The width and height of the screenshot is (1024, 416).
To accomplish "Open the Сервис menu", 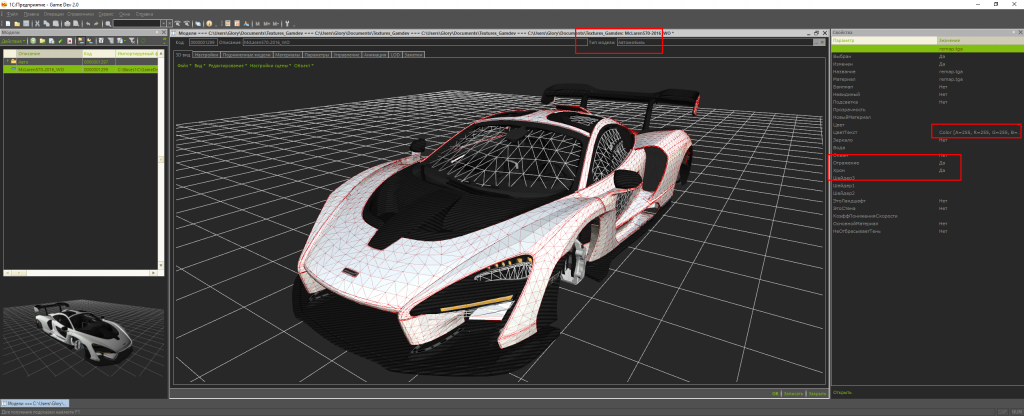I will pos(106,14).
